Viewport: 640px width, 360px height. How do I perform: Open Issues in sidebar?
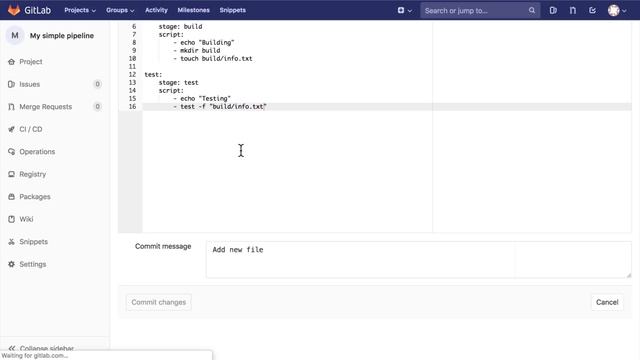pyautogui.click(x=30, y=84)
